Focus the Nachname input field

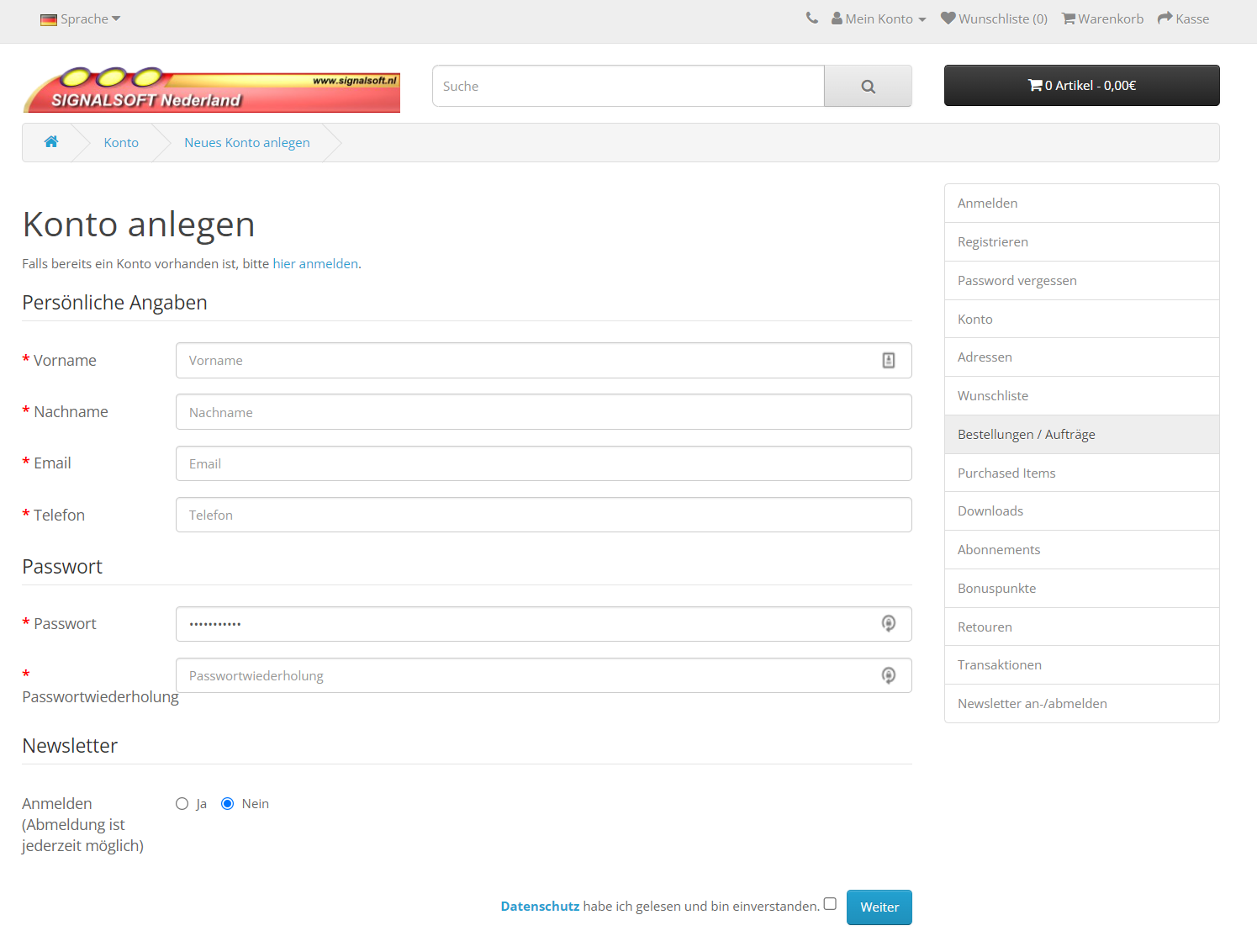click(543, 412)
